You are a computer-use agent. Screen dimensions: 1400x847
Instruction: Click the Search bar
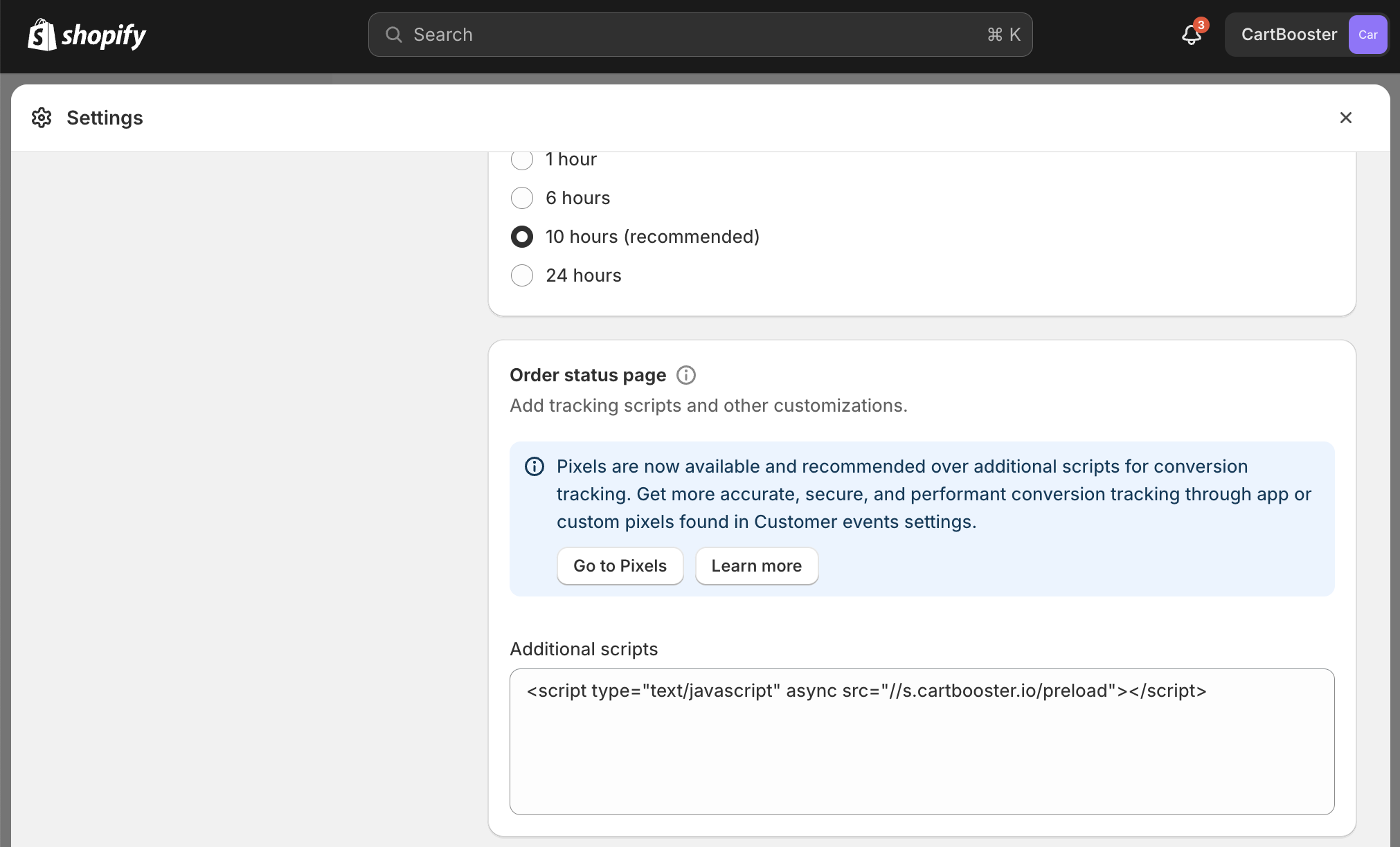699,34
